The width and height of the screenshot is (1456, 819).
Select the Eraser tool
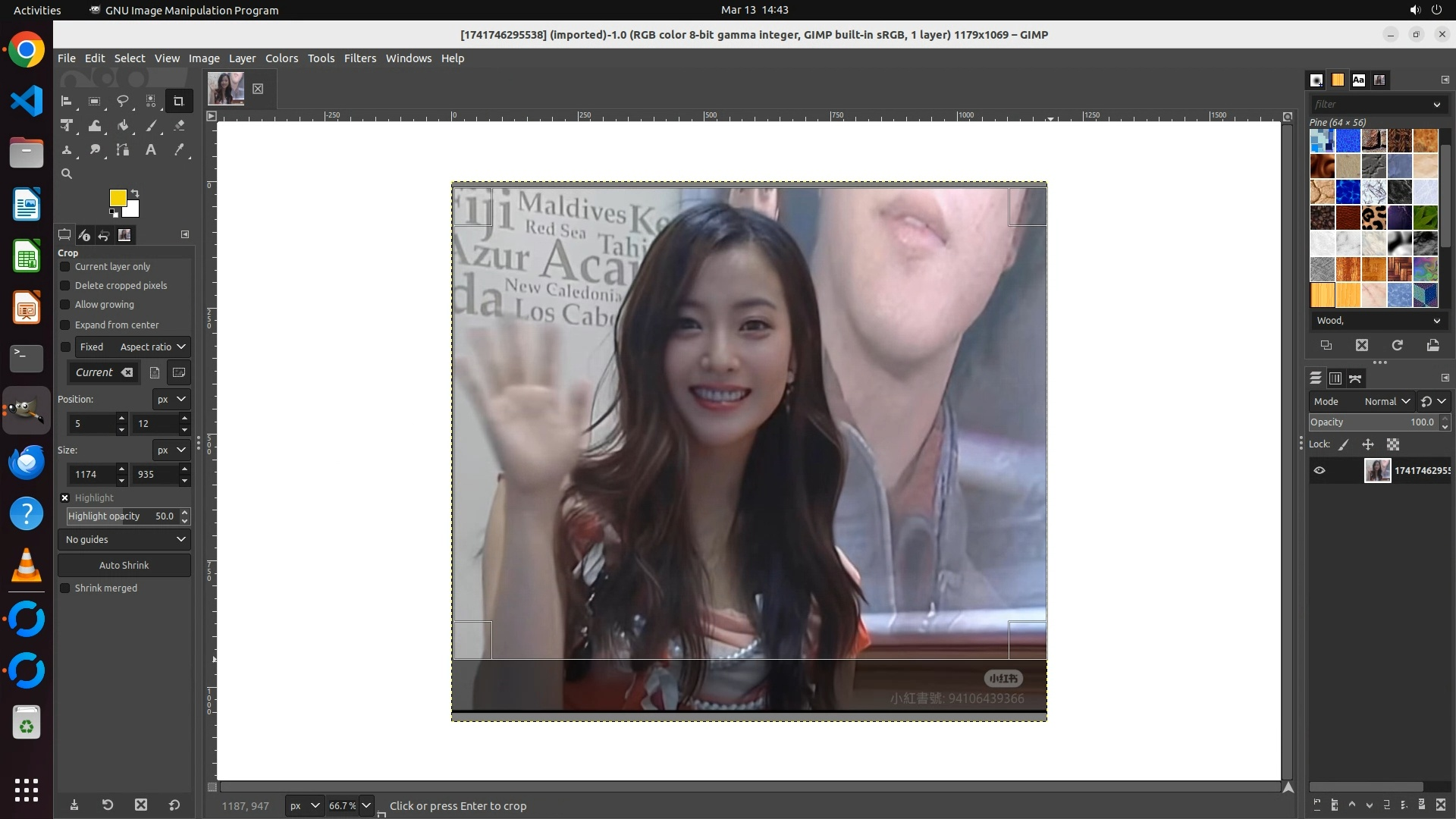tap(179, 126)
